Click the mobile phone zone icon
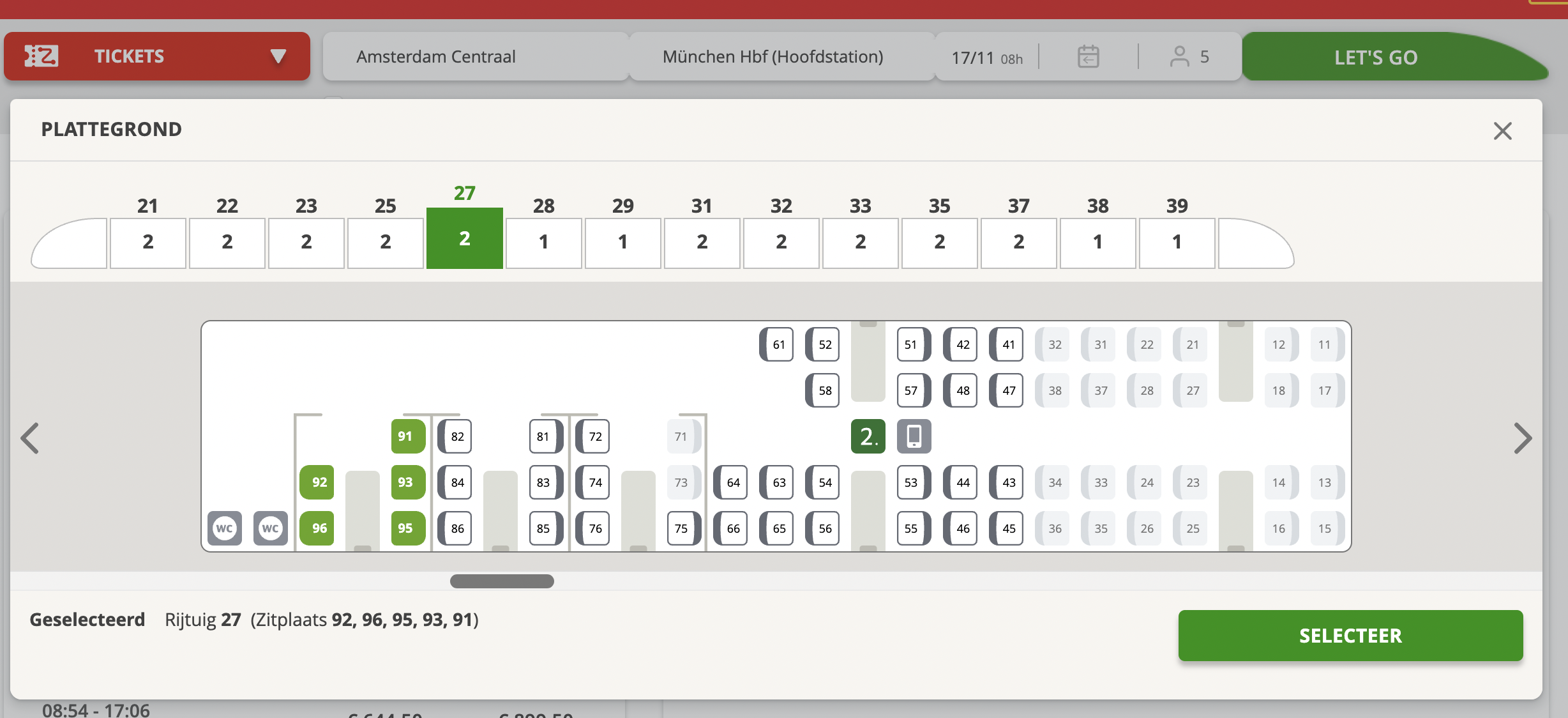The width and height of the screenshot is (1568, 718). coord(914,437)
